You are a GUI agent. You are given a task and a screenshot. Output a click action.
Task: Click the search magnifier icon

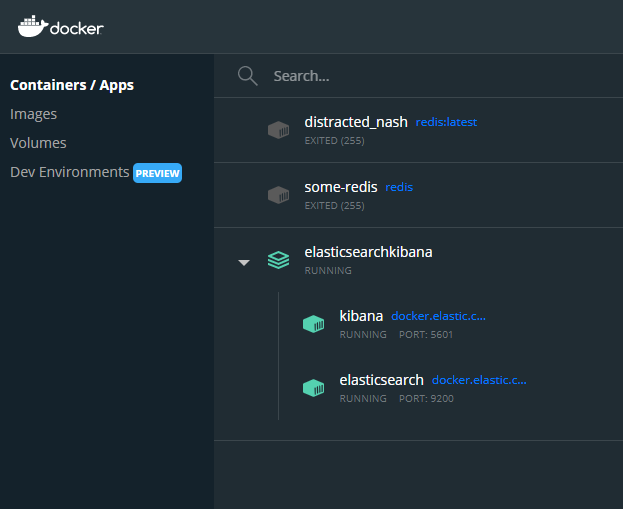(248, 75)
